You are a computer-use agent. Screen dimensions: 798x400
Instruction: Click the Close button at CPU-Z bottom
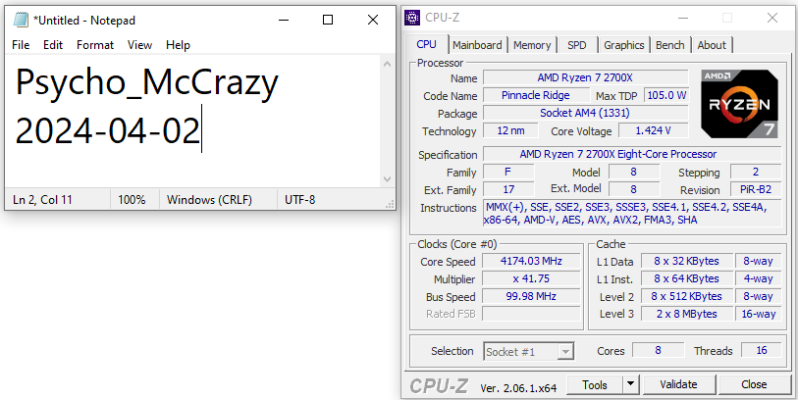(x=754, y=385)
